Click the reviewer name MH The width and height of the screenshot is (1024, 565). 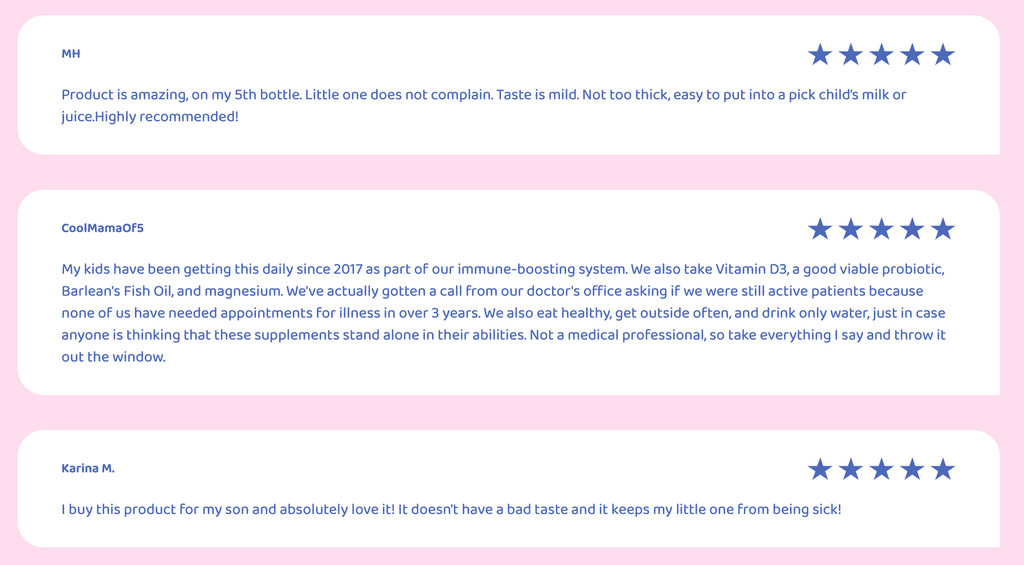point(71,54)
